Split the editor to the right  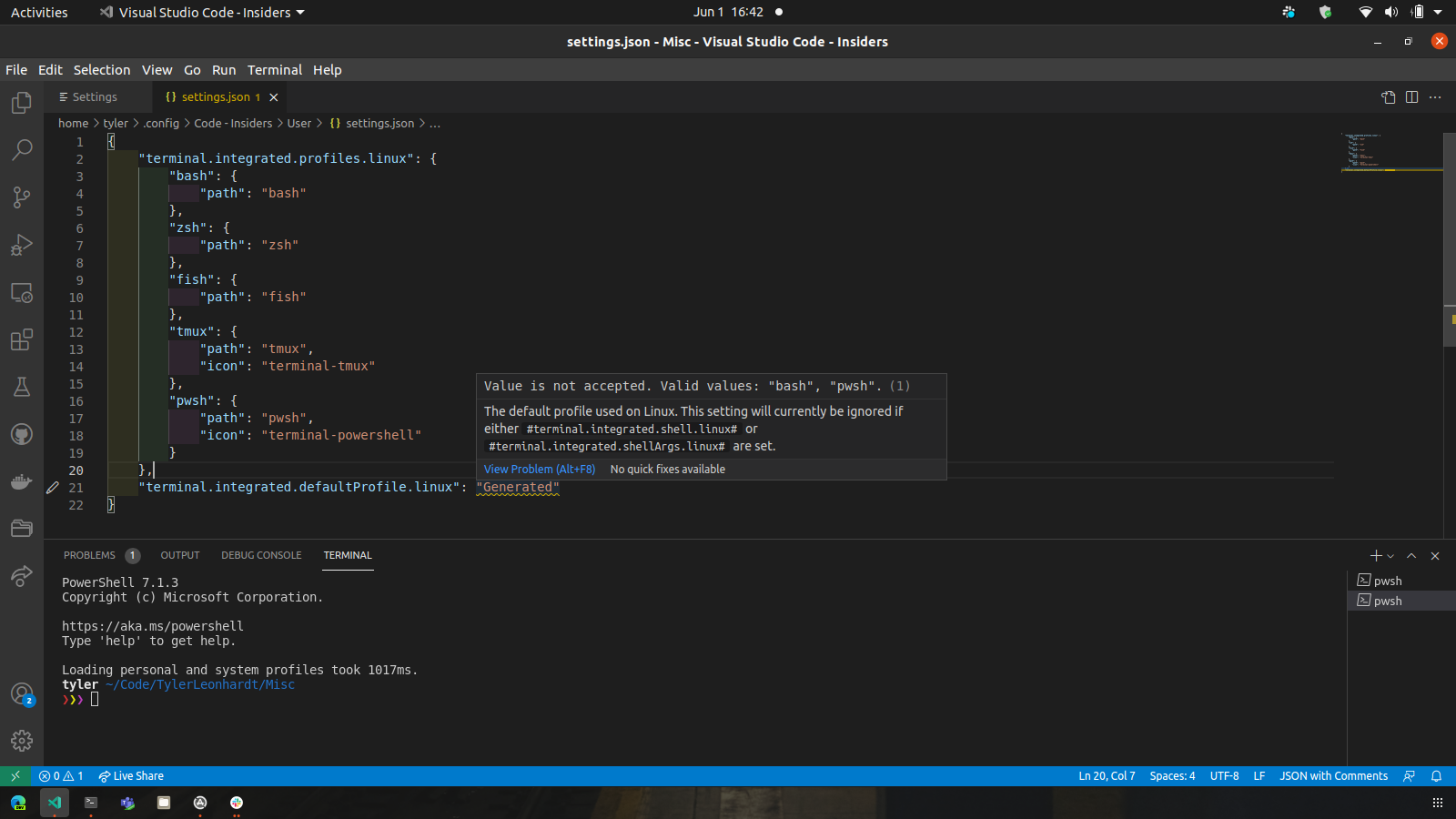pyautogui.click(x=1411, y=97)
